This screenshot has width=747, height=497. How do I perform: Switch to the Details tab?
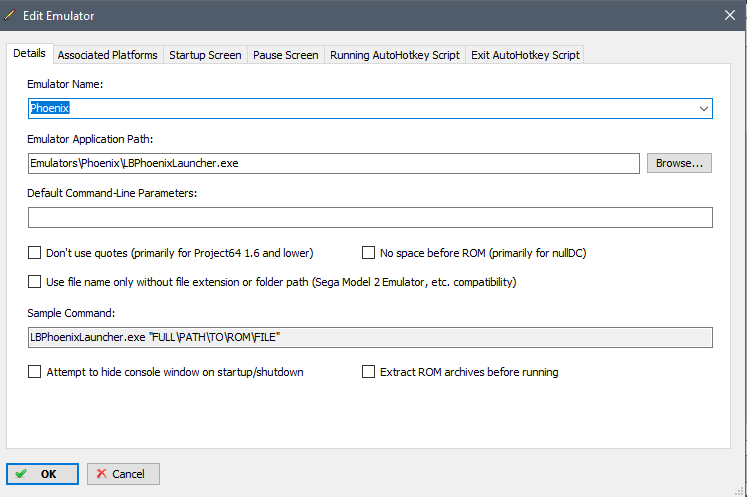point(30,53)
